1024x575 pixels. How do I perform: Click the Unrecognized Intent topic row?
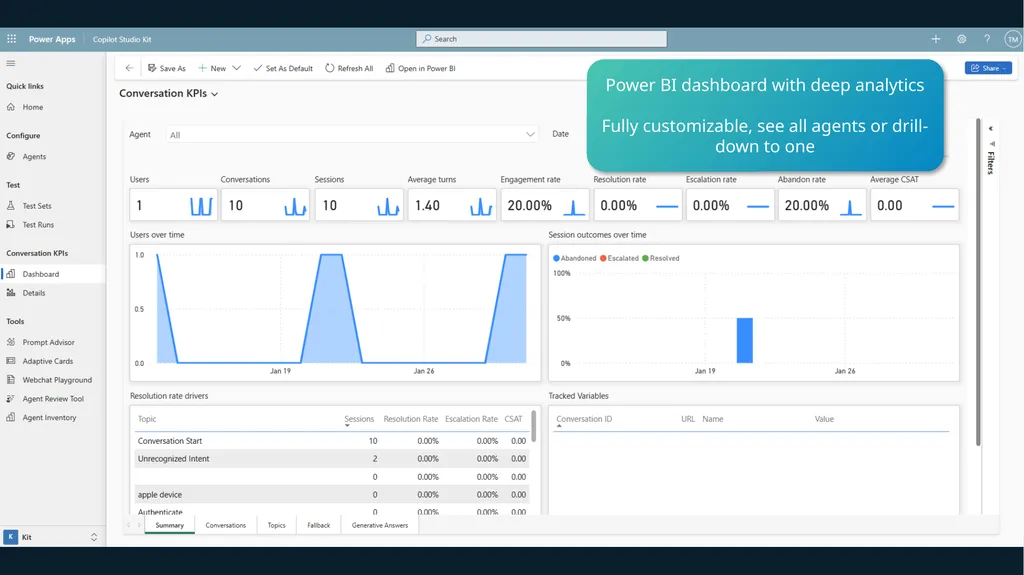pos(332,459)
